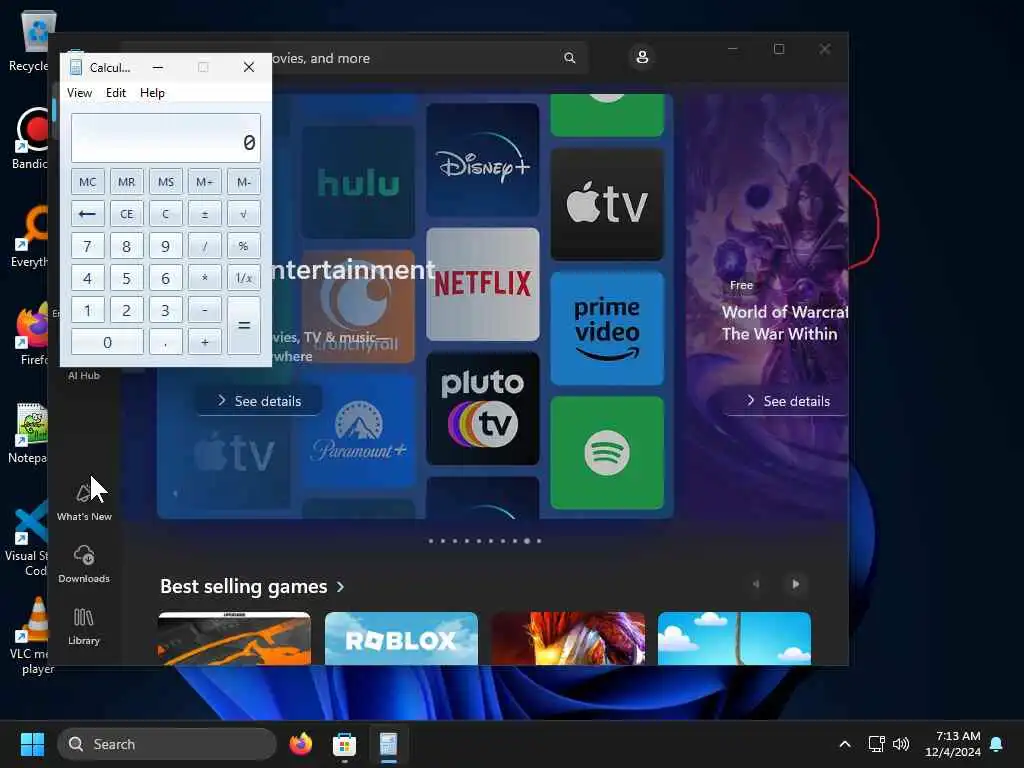Click the taskbar Search box
Screen dimensions: 1024x768
pos(167,744)
